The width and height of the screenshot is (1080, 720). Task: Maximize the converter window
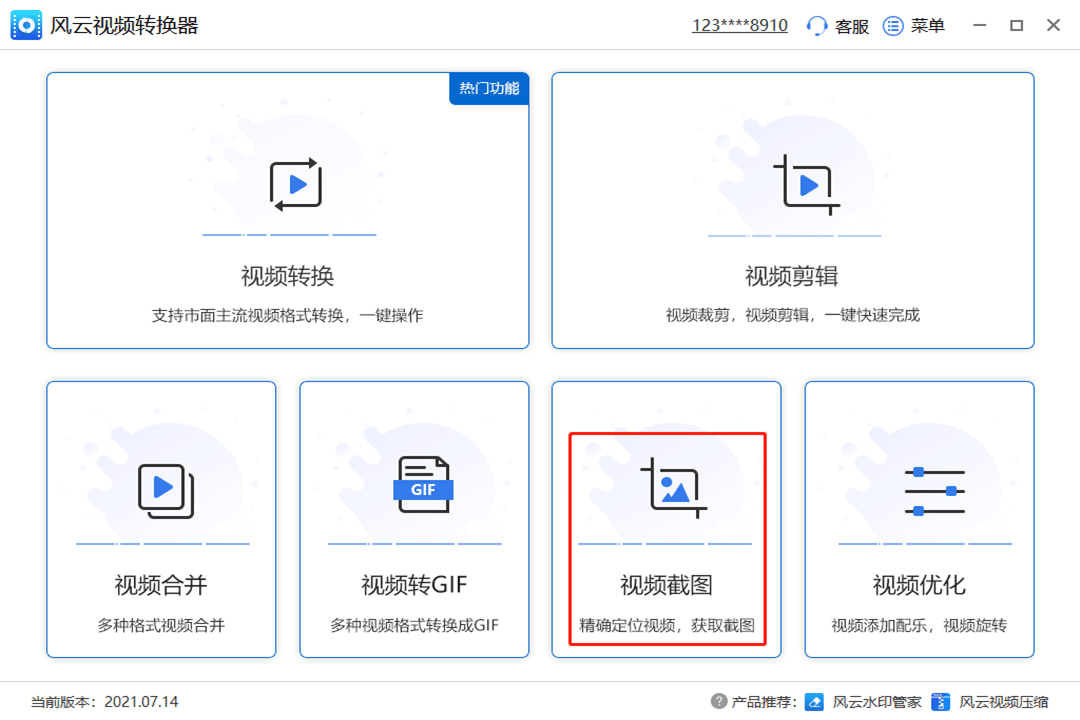1017,25
